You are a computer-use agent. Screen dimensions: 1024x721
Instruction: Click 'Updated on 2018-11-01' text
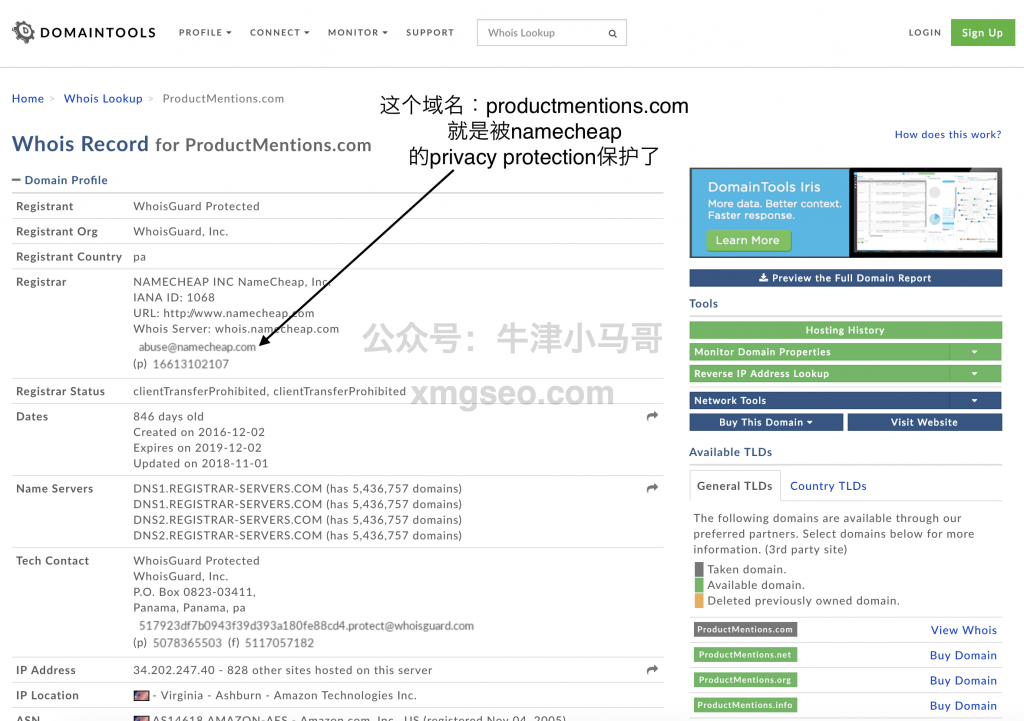[x=200, y=464]
